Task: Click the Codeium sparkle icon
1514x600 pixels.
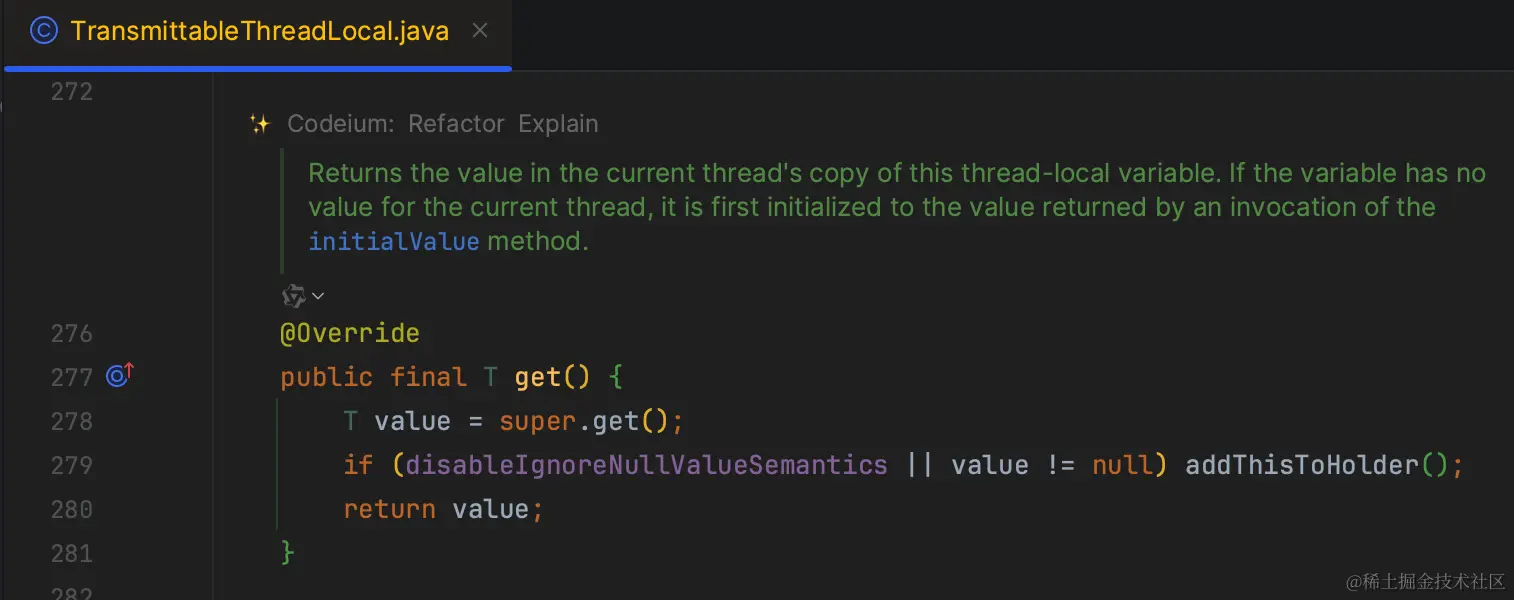Action: [x=260, y=124]
